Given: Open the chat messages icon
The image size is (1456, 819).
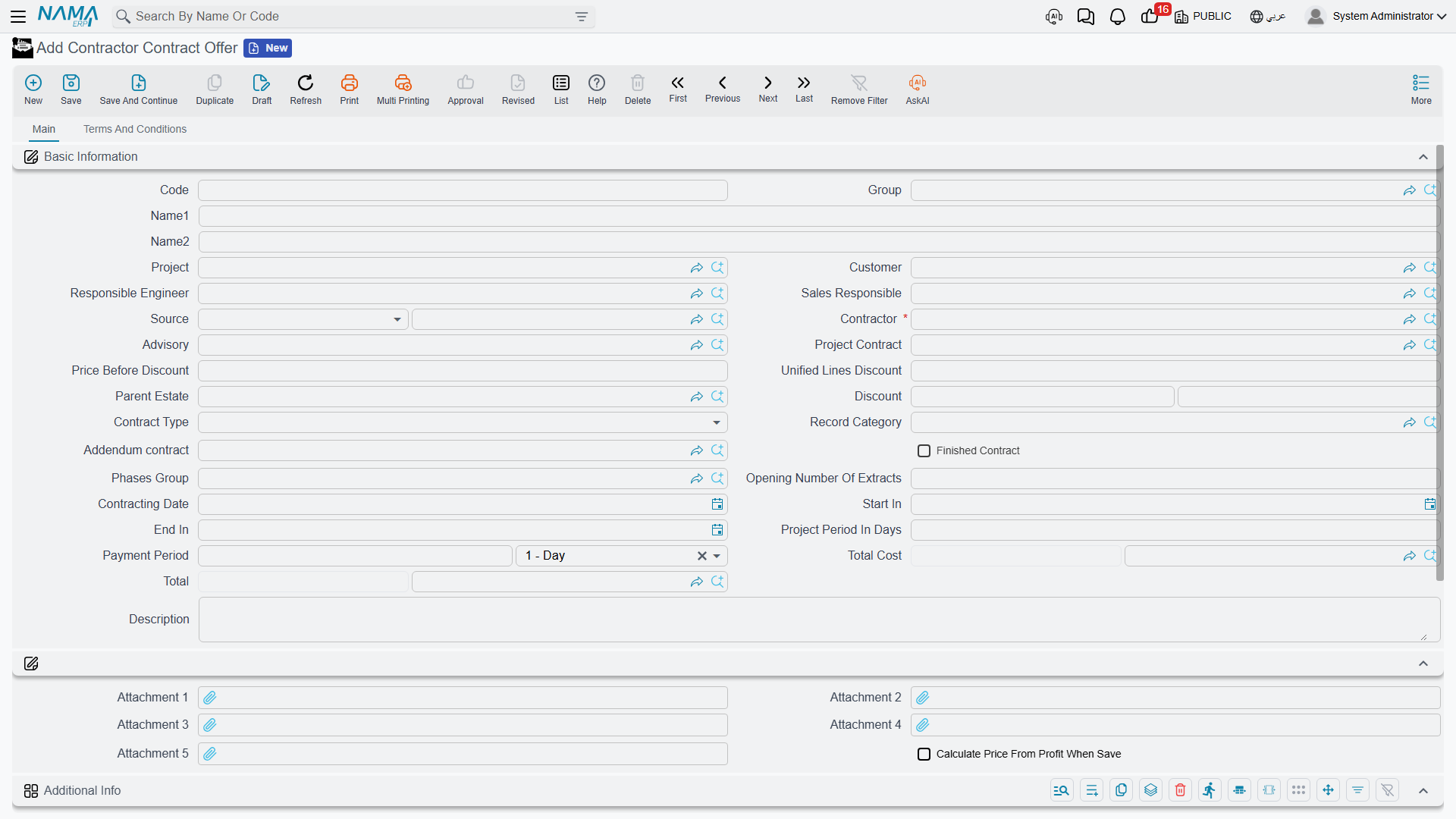Looking at the screenshot, I should (x=1085, y=17).
